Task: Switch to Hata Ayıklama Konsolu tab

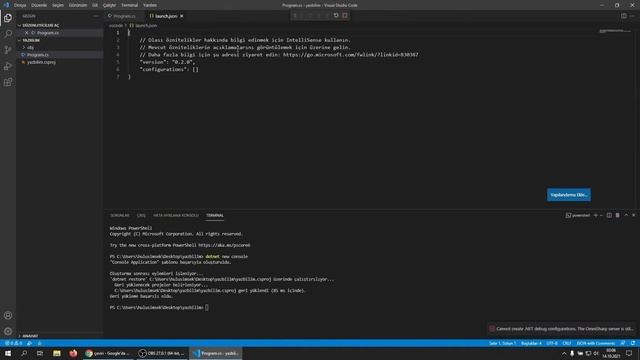Action: click(x=176, y=215)
